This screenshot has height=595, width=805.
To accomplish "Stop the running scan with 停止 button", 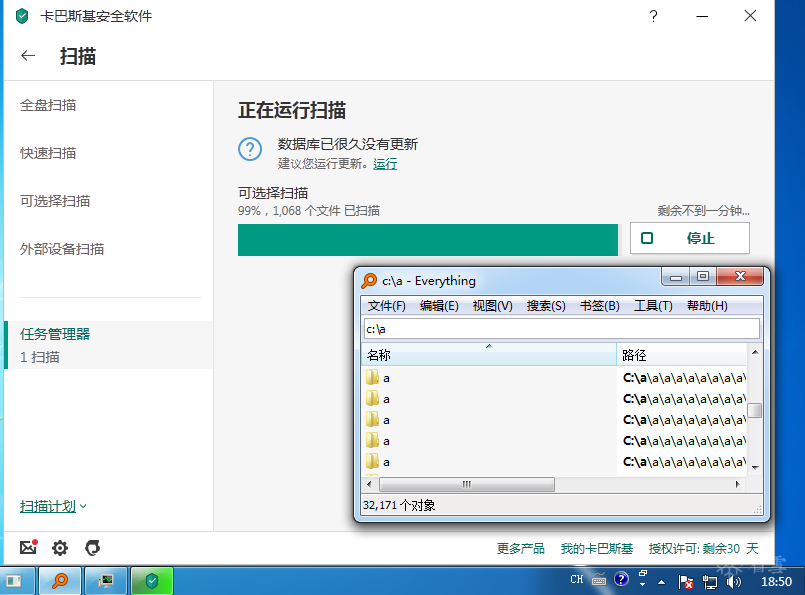I will [x=689, y=238].
